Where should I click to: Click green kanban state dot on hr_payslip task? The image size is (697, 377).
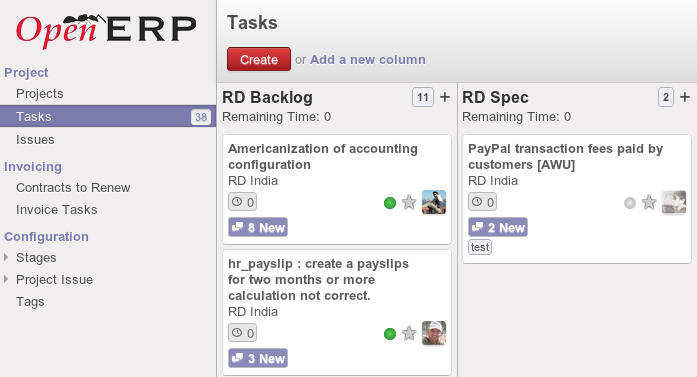[390, 334]
